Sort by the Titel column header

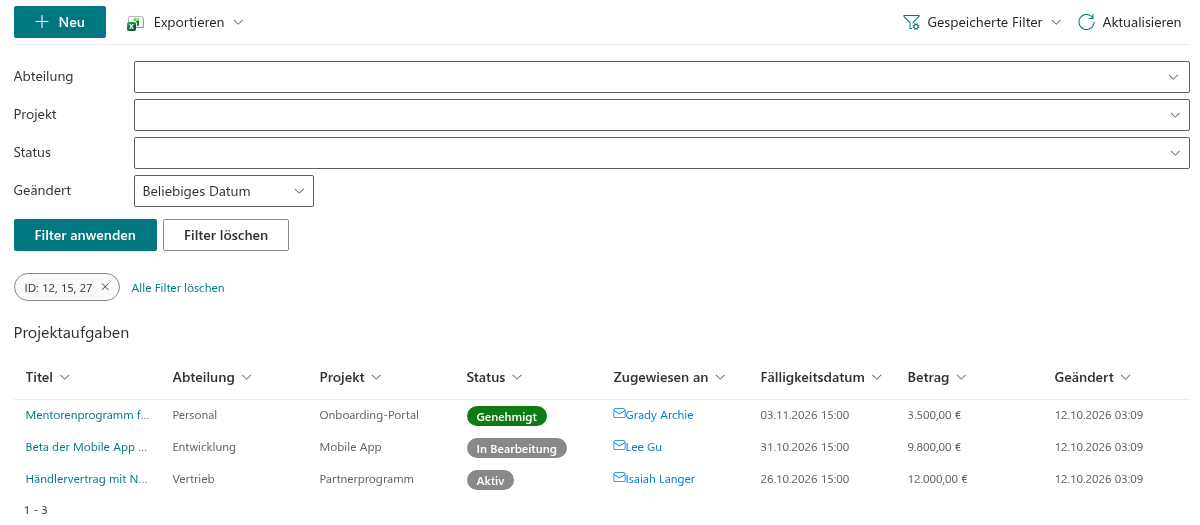pos(39,377)
